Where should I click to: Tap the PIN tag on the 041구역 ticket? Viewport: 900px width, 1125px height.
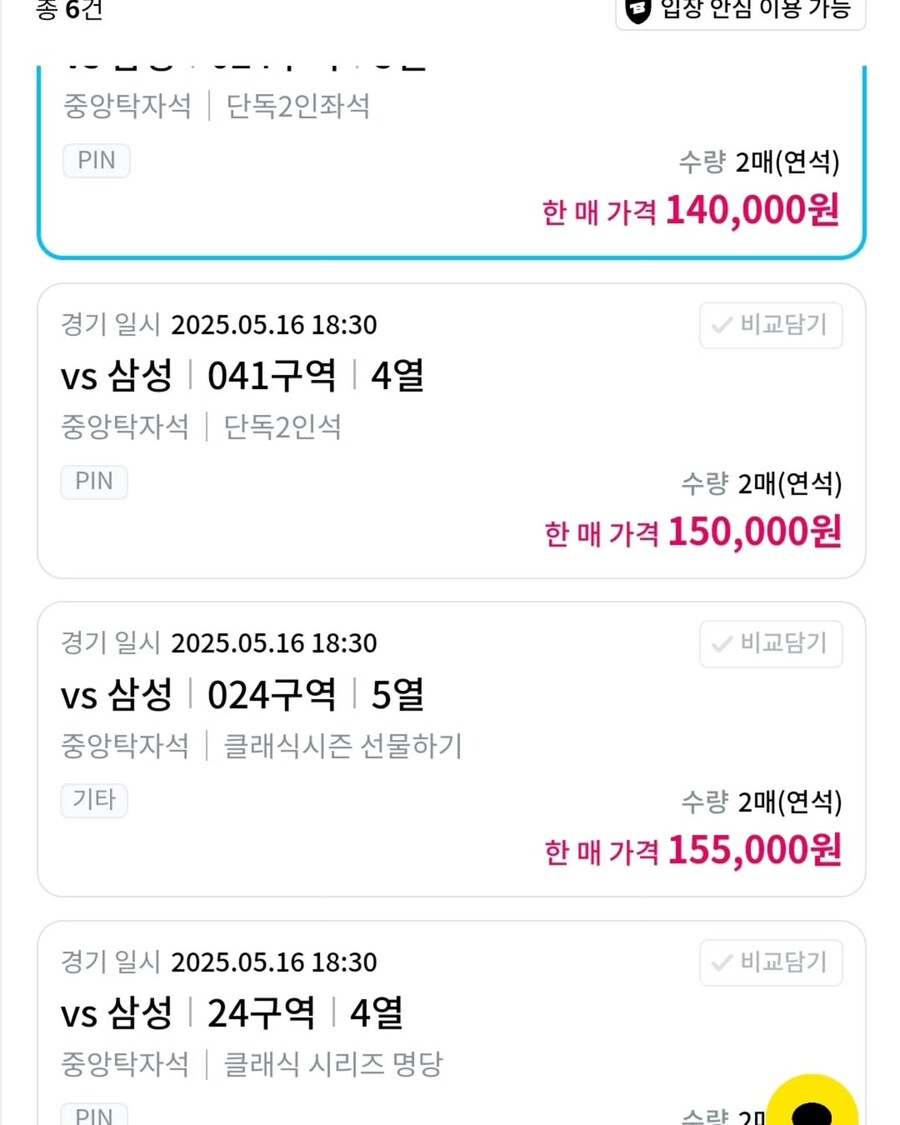(x=94, y=481)
